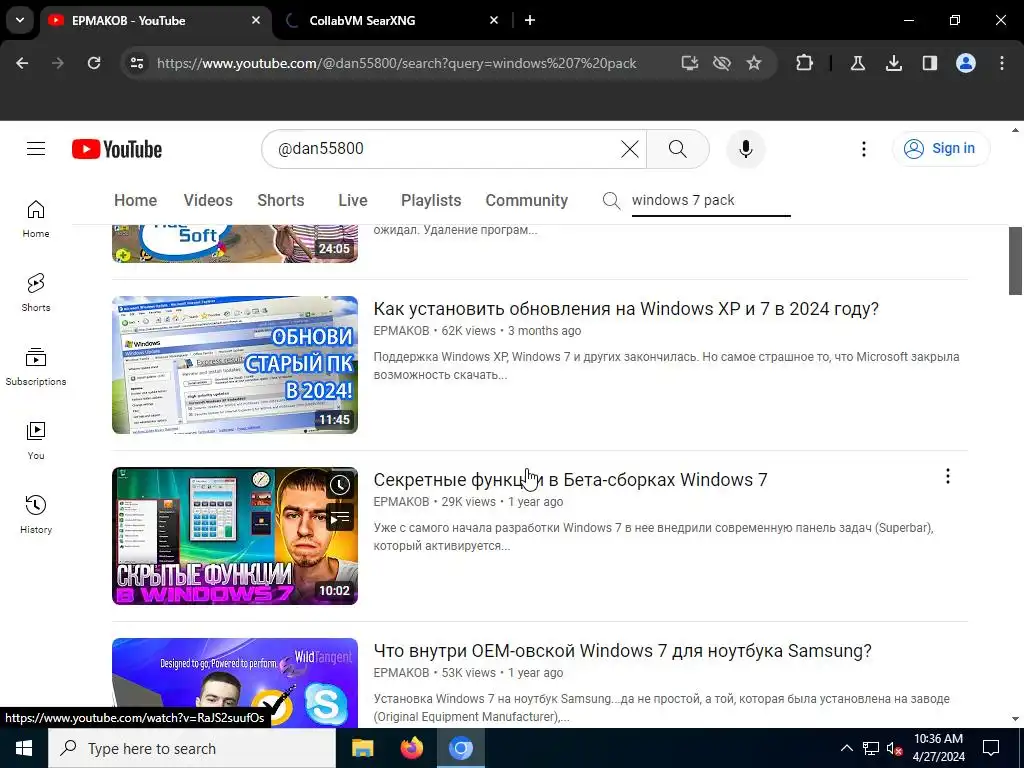Go to the YouTube logo home link
The image size is (1024, 768).
coord(117,149)
